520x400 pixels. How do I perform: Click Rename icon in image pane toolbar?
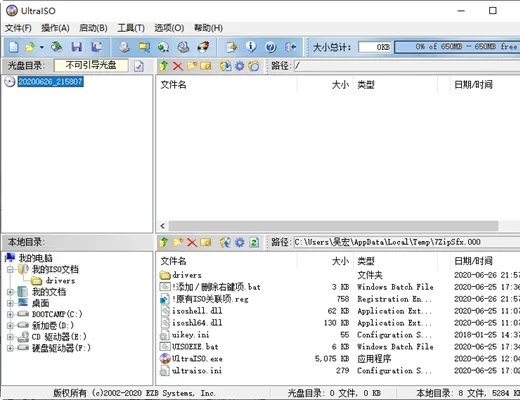[205, 66]
